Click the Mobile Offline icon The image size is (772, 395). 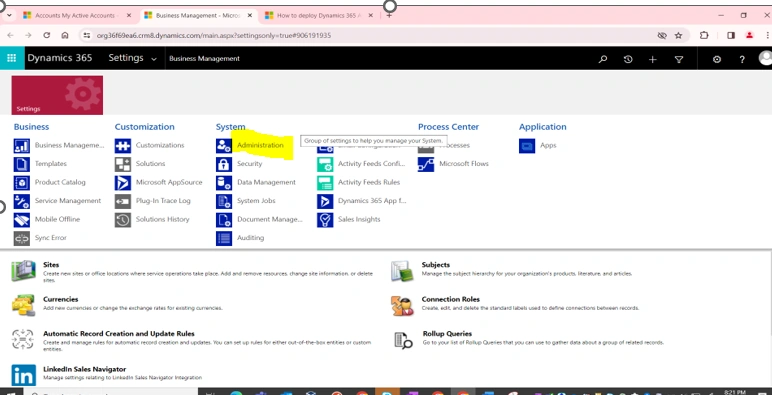(22, 220)
